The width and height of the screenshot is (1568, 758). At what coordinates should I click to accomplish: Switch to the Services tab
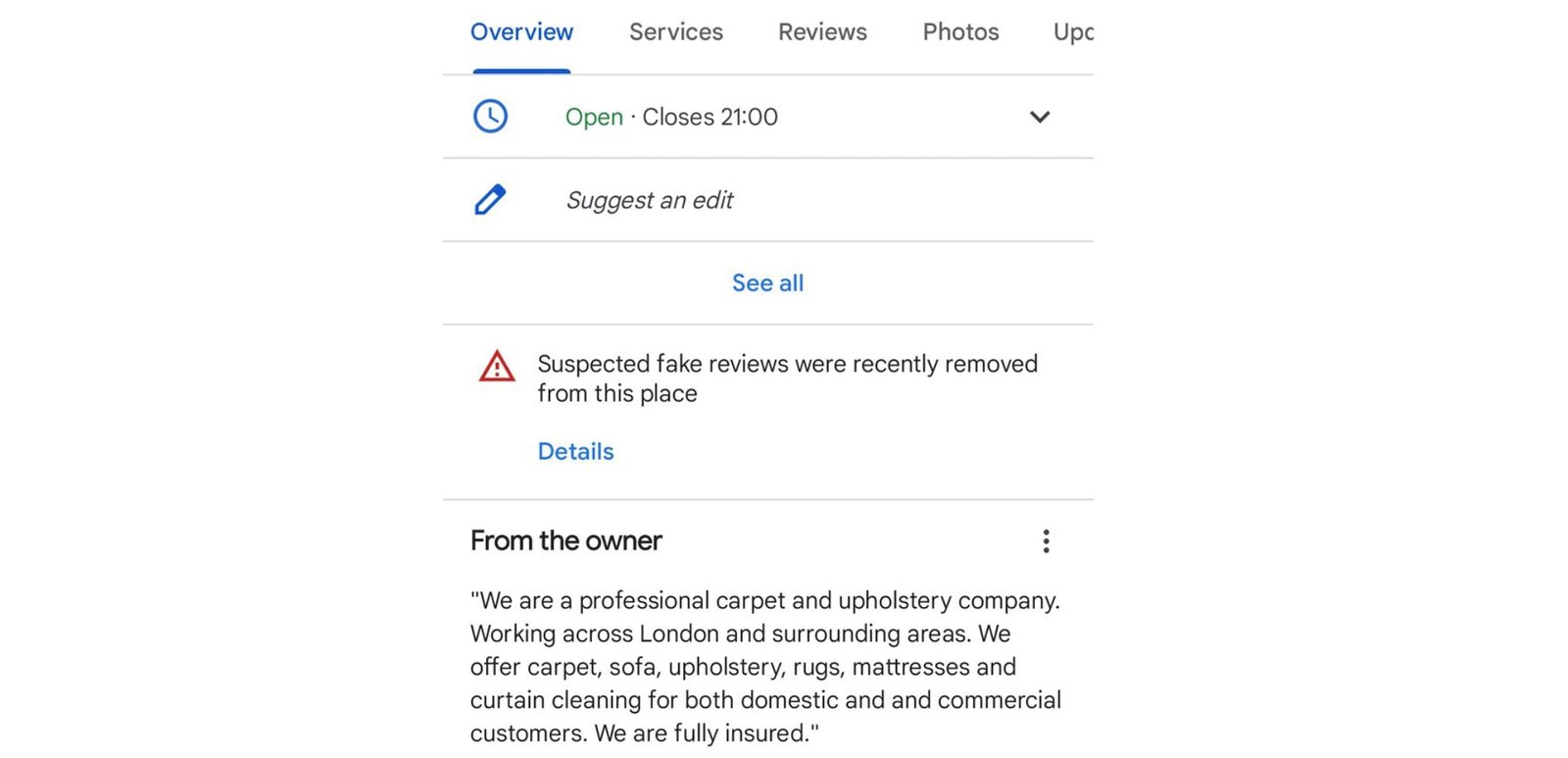[x=676, y=32]
